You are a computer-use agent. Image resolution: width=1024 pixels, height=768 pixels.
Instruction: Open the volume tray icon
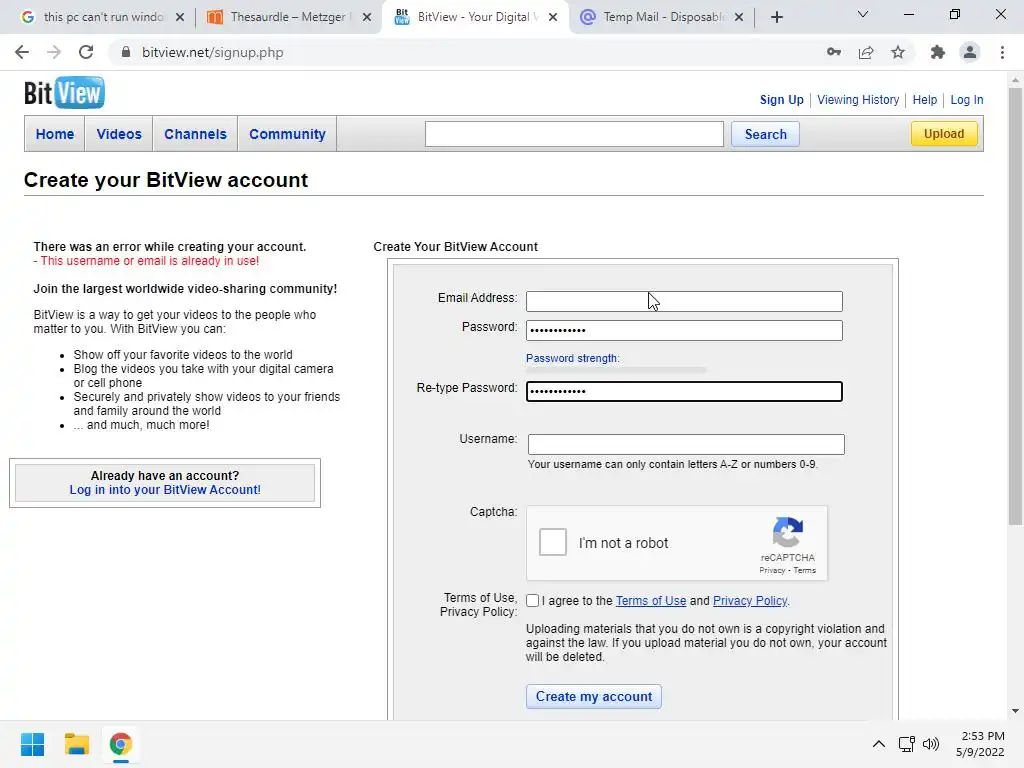[931, 744]
